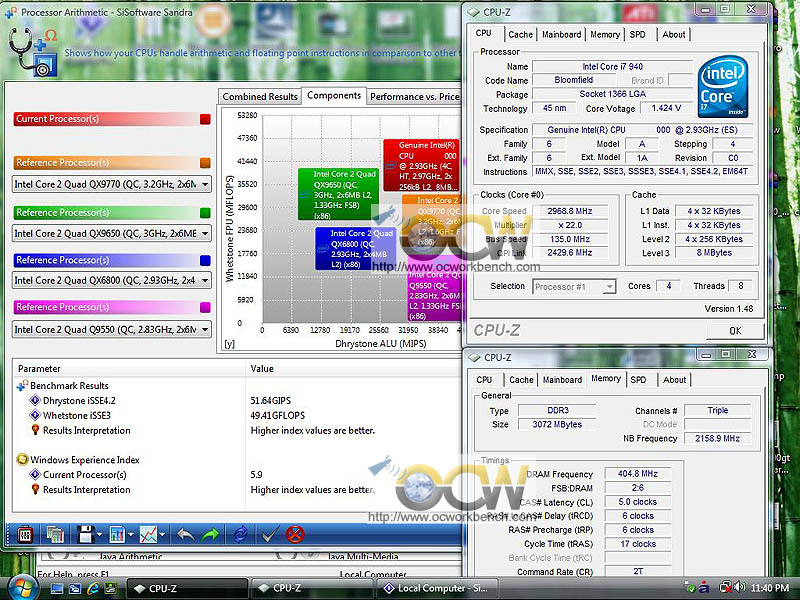The image size is (800, 600).
Task: Open Memory tab in top CPU-Z window
Action: [605, 34]
